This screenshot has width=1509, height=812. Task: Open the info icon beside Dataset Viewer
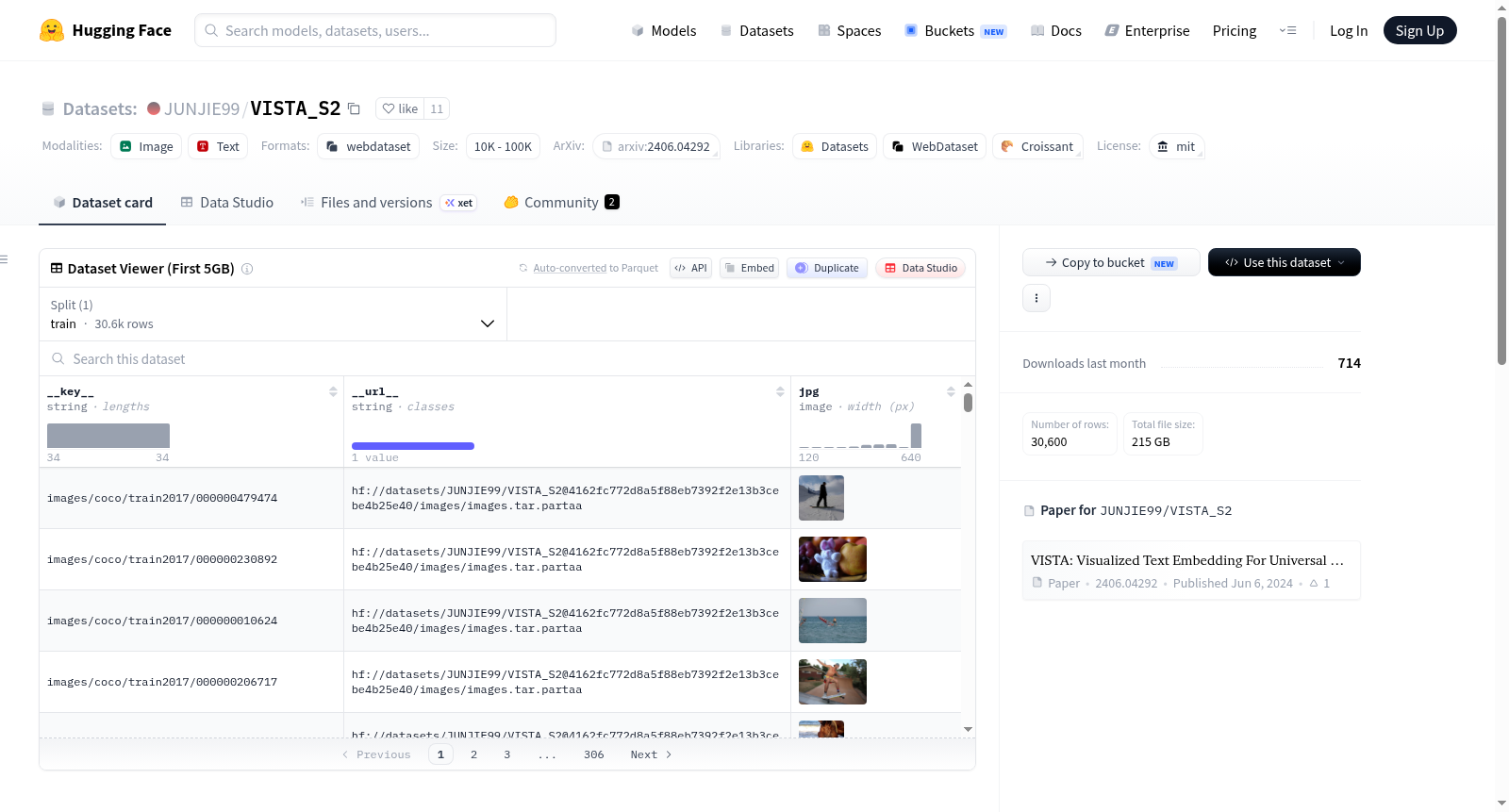247,269
